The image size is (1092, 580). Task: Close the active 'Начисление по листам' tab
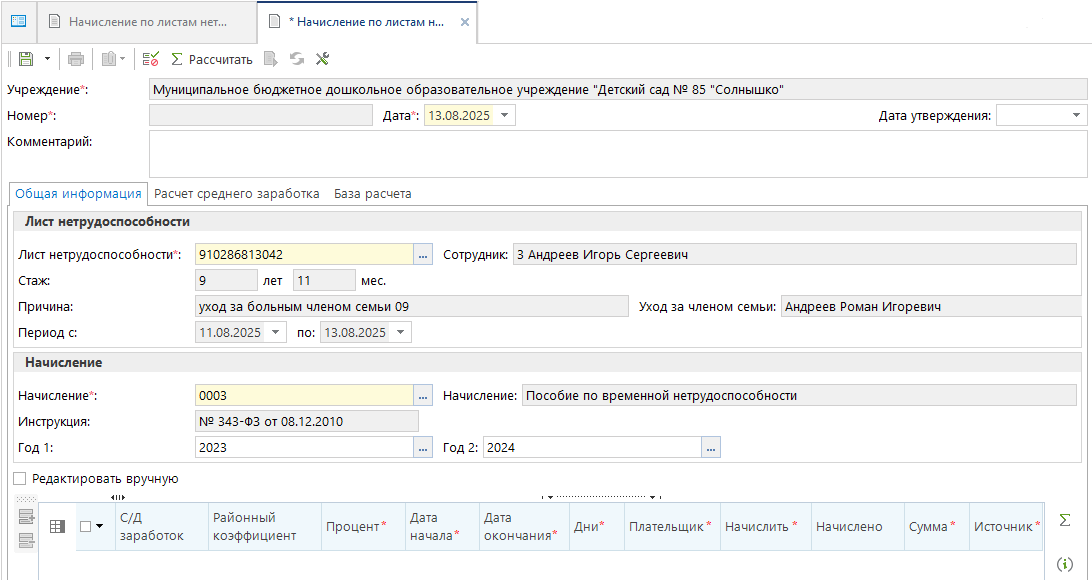point(464,22)
